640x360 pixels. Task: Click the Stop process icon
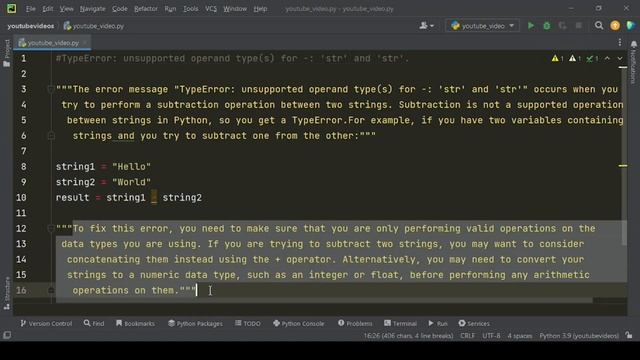pos(578,26)
